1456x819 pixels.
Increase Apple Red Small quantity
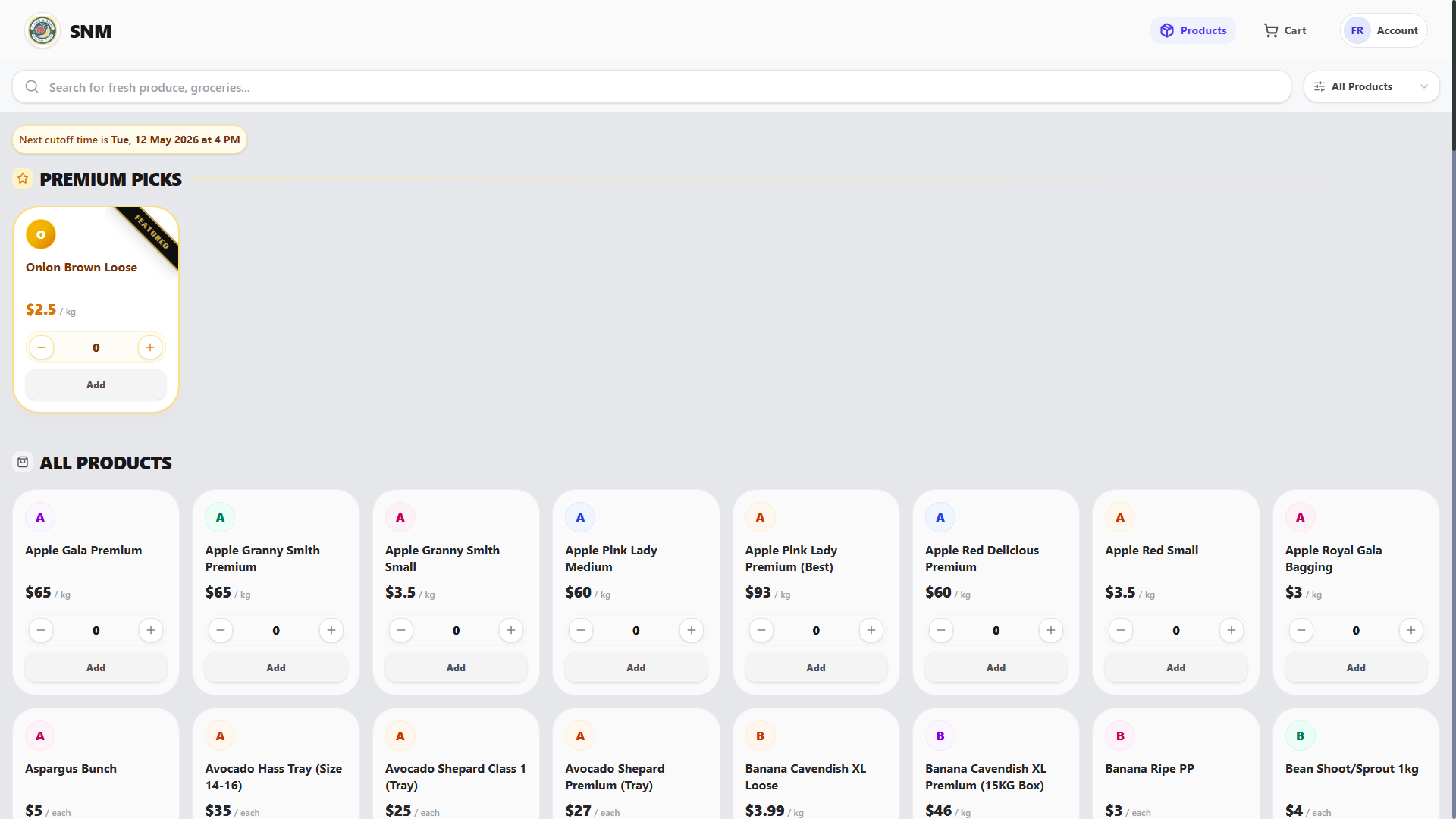click(1232, 630)
